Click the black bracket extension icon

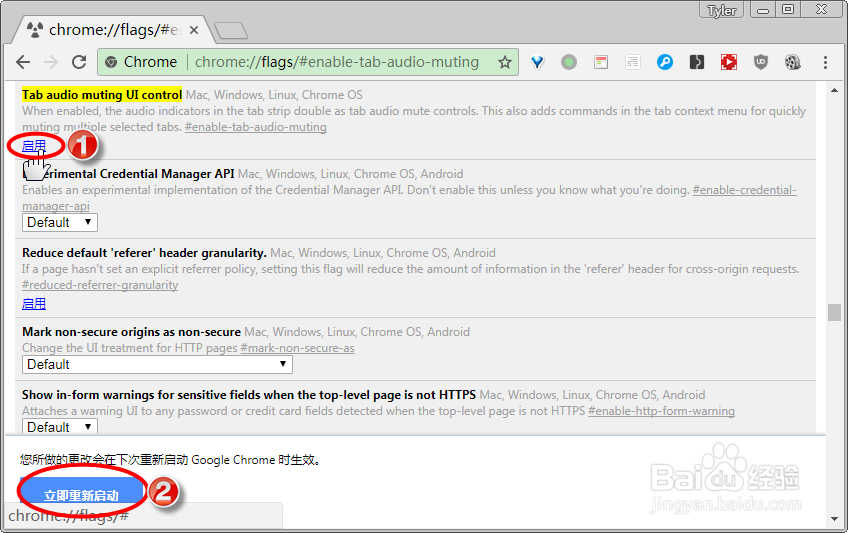click(697, 63)
